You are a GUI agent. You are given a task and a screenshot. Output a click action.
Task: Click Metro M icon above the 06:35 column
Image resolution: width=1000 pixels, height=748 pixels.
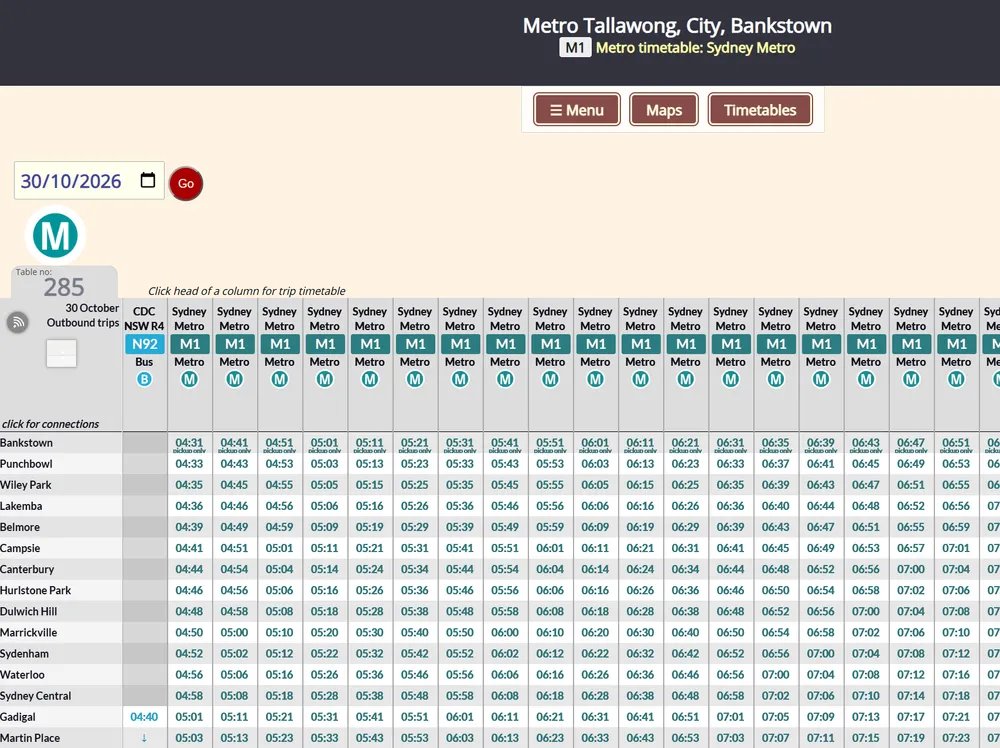pyautogui.click(x=776, y=379)
